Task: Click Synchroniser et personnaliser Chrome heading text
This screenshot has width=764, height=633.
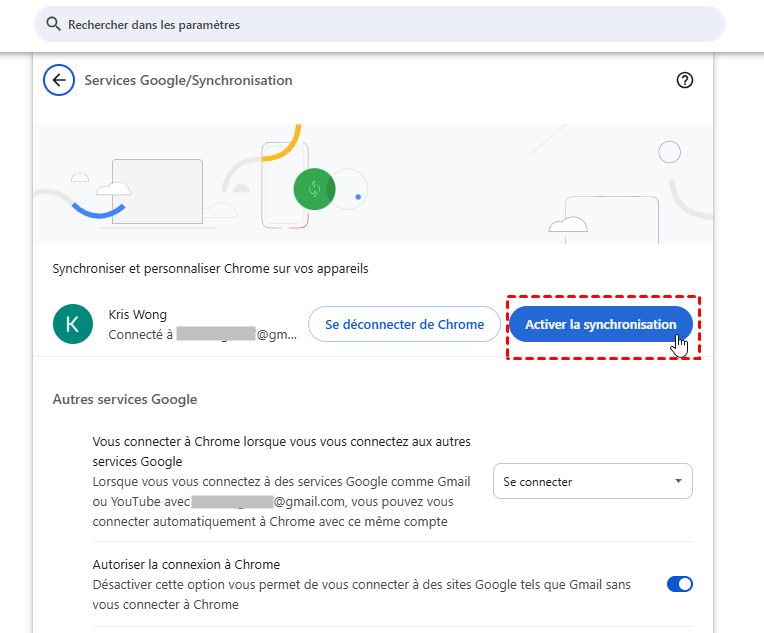Action: 210,269
